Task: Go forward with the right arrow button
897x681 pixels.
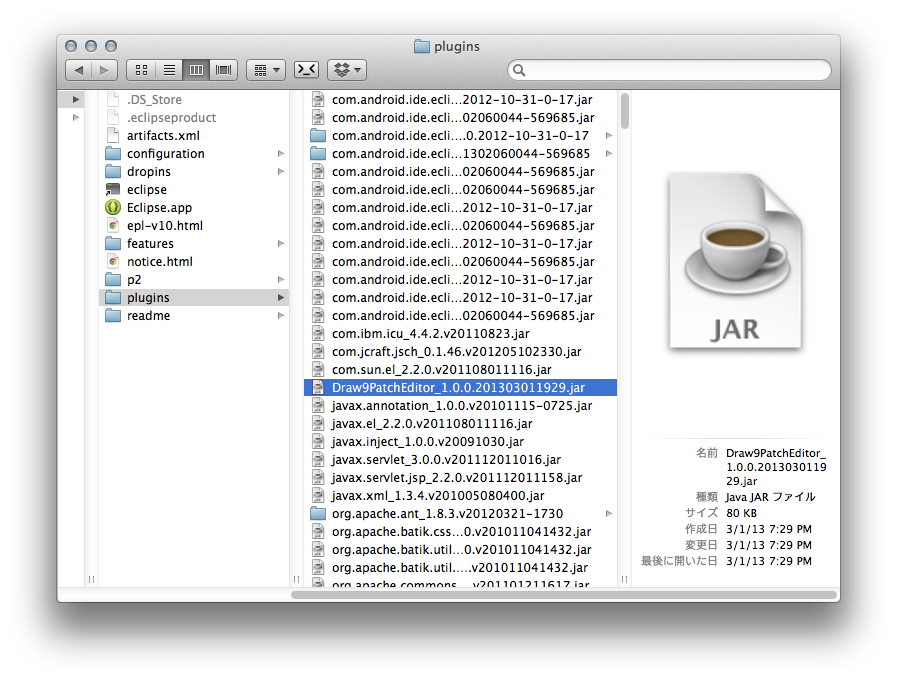Action: click(105, 70)
